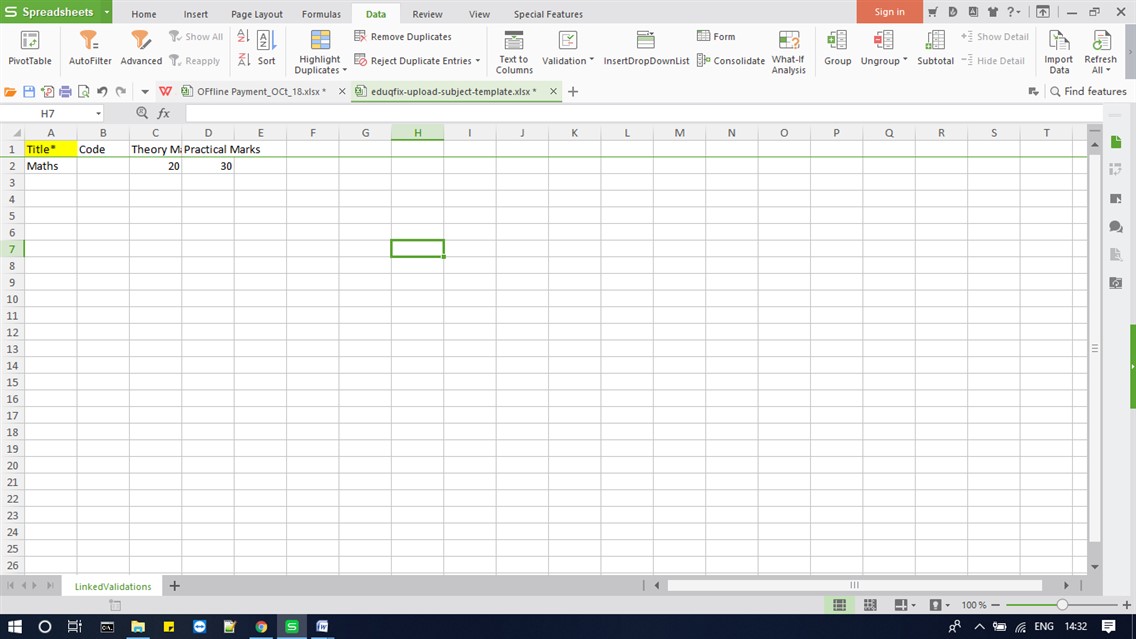Open the Insert ribbon tab

pos(196,14)
